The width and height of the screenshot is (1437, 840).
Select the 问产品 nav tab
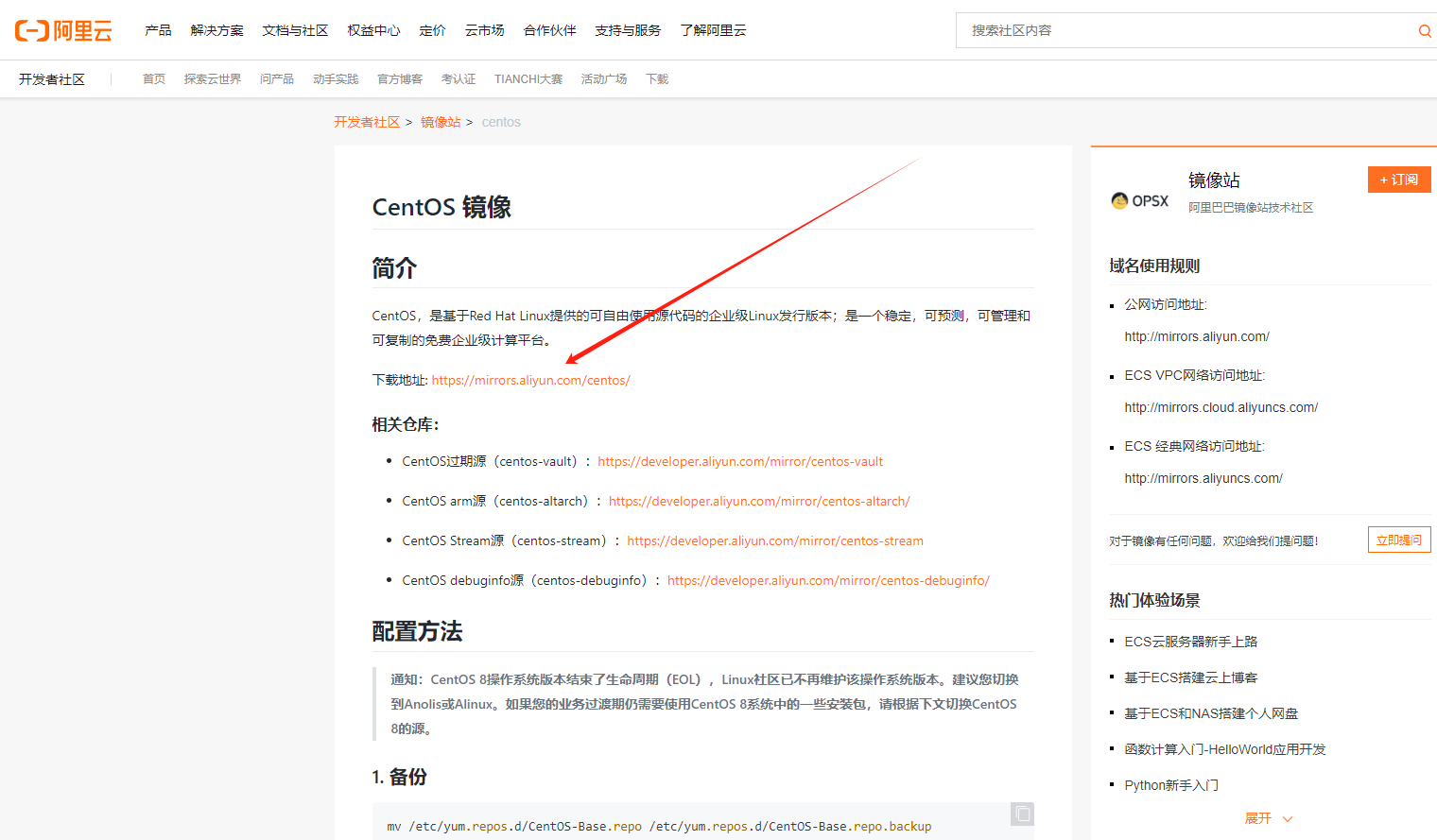(x=277, y=79)
